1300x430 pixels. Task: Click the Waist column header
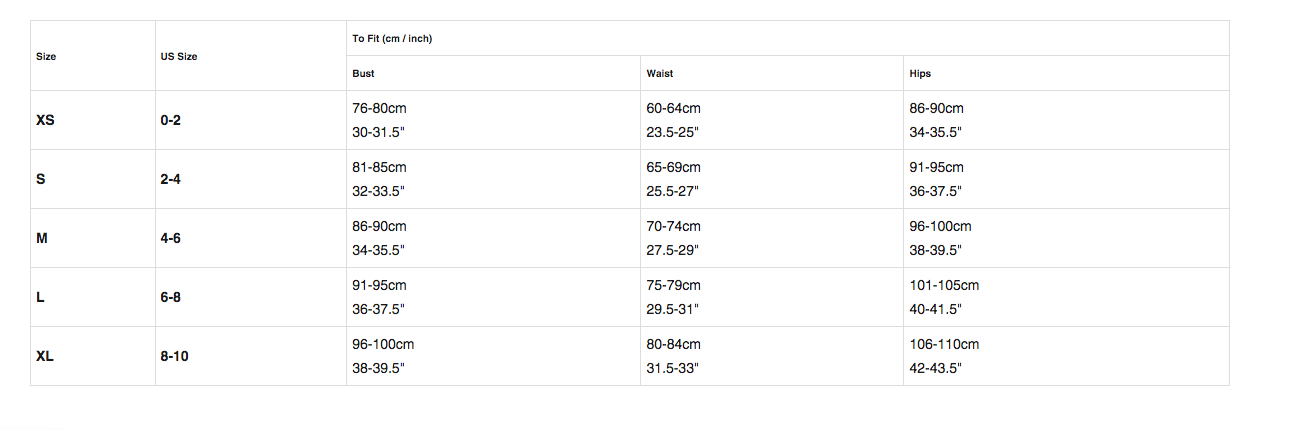[660, 74]
